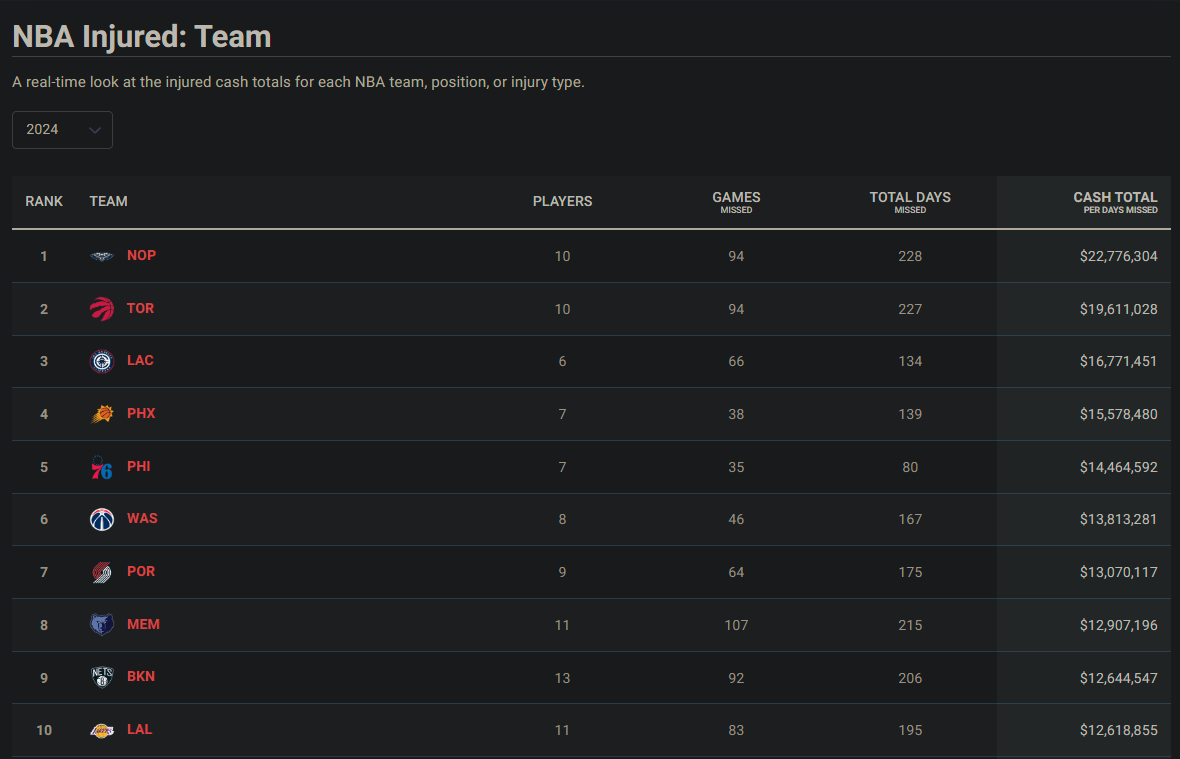Screen dimensions: 1180x759
Task: Follow the BKN team link
Action: pos(141,676)
